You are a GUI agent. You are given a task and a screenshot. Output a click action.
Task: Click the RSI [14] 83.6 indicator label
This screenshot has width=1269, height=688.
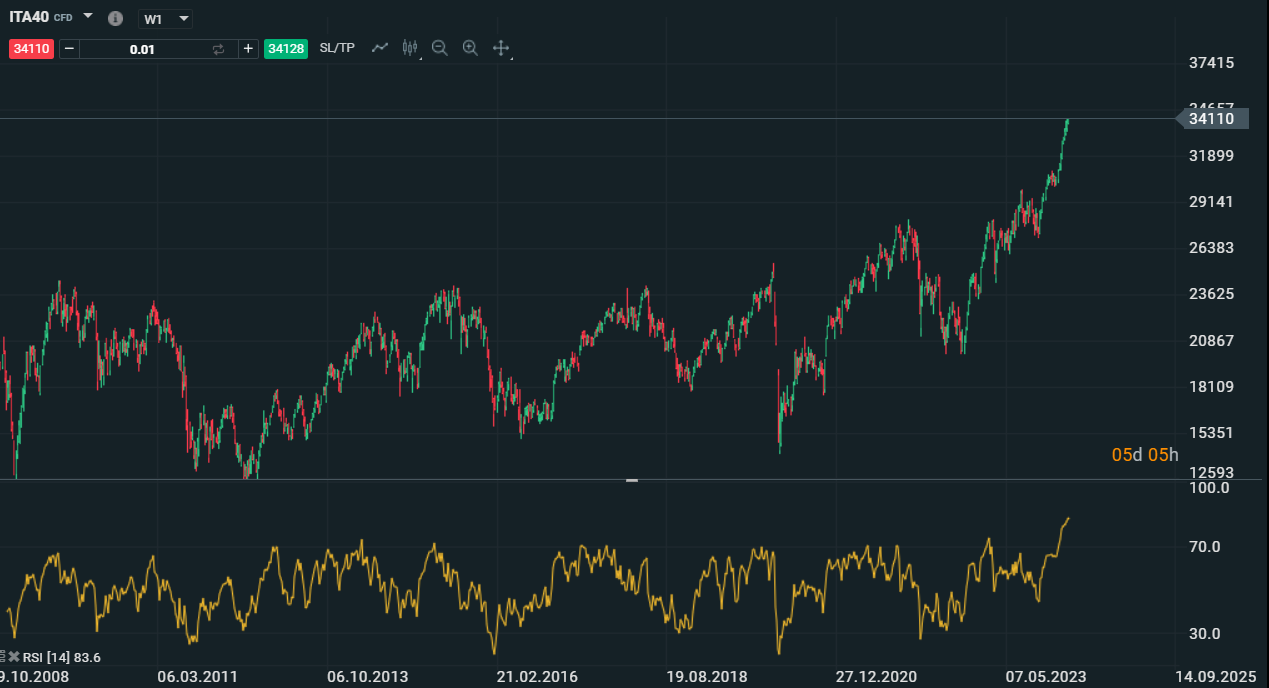tap(61, 657)
